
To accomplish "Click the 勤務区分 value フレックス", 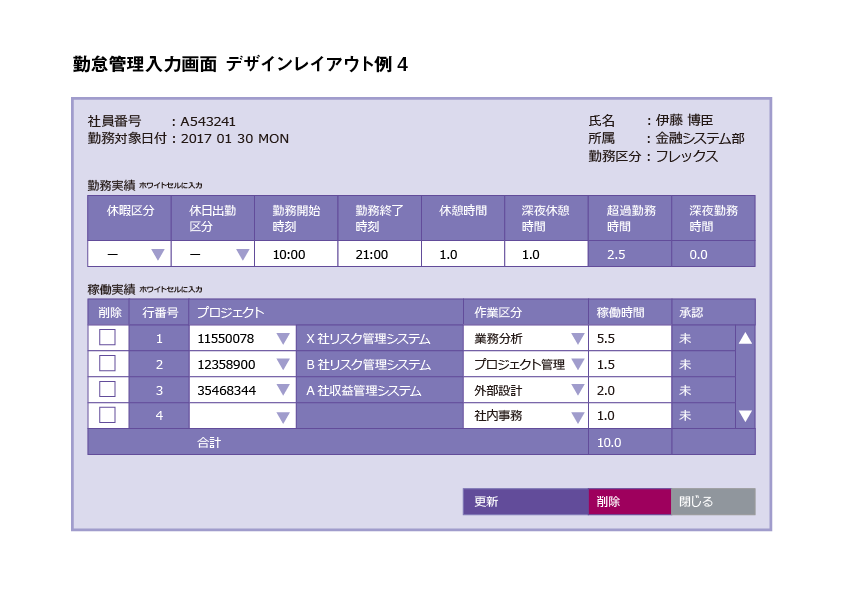I will pos(687,156).
